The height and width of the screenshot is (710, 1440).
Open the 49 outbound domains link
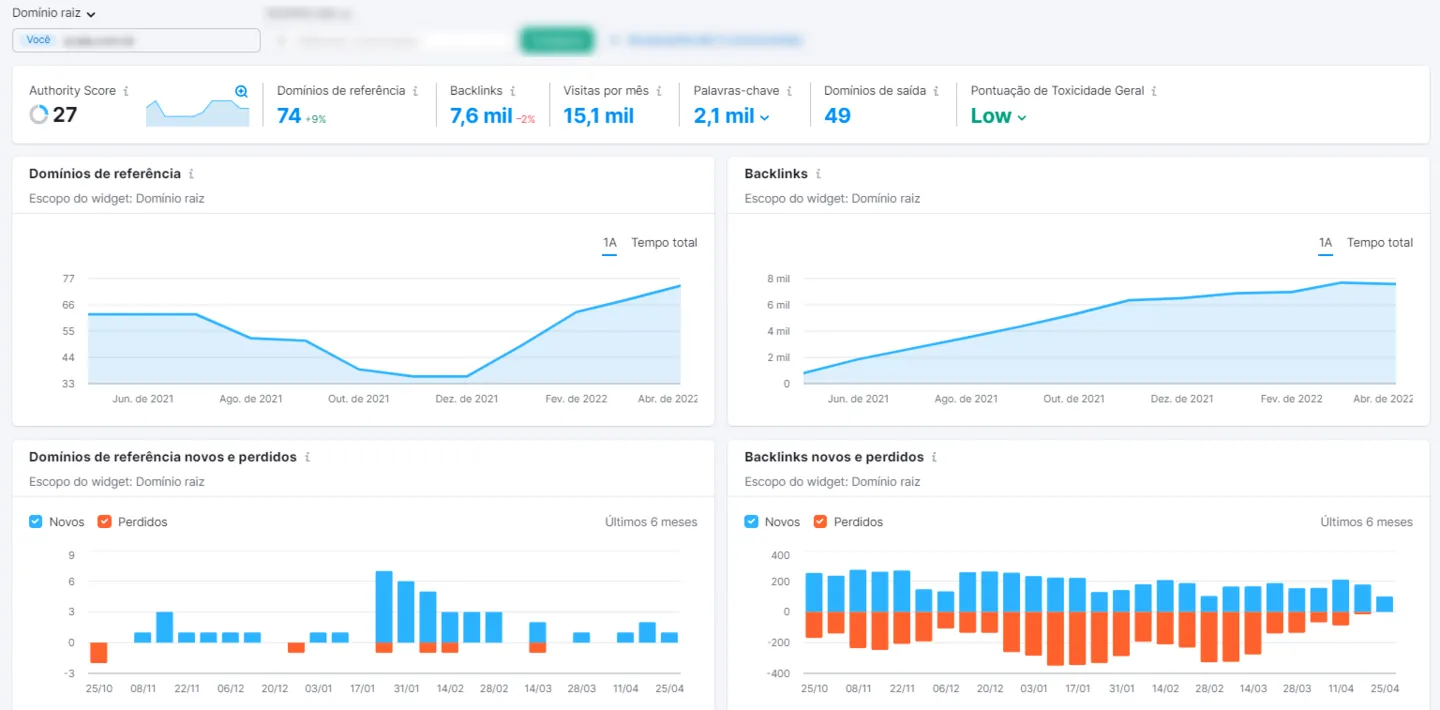coord(837,116)
